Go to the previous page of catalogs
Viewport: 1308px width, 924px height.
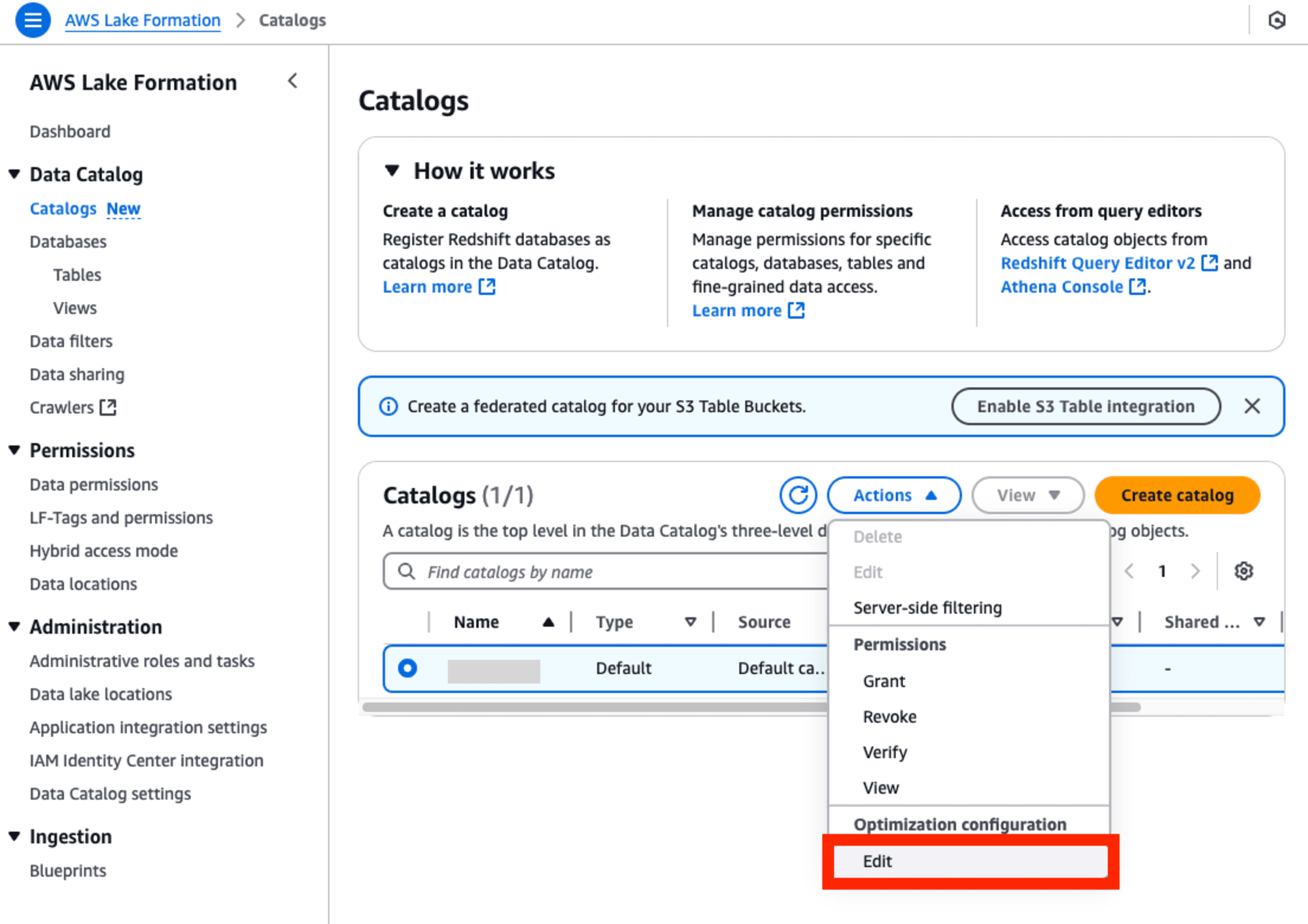coord(1129,571)
